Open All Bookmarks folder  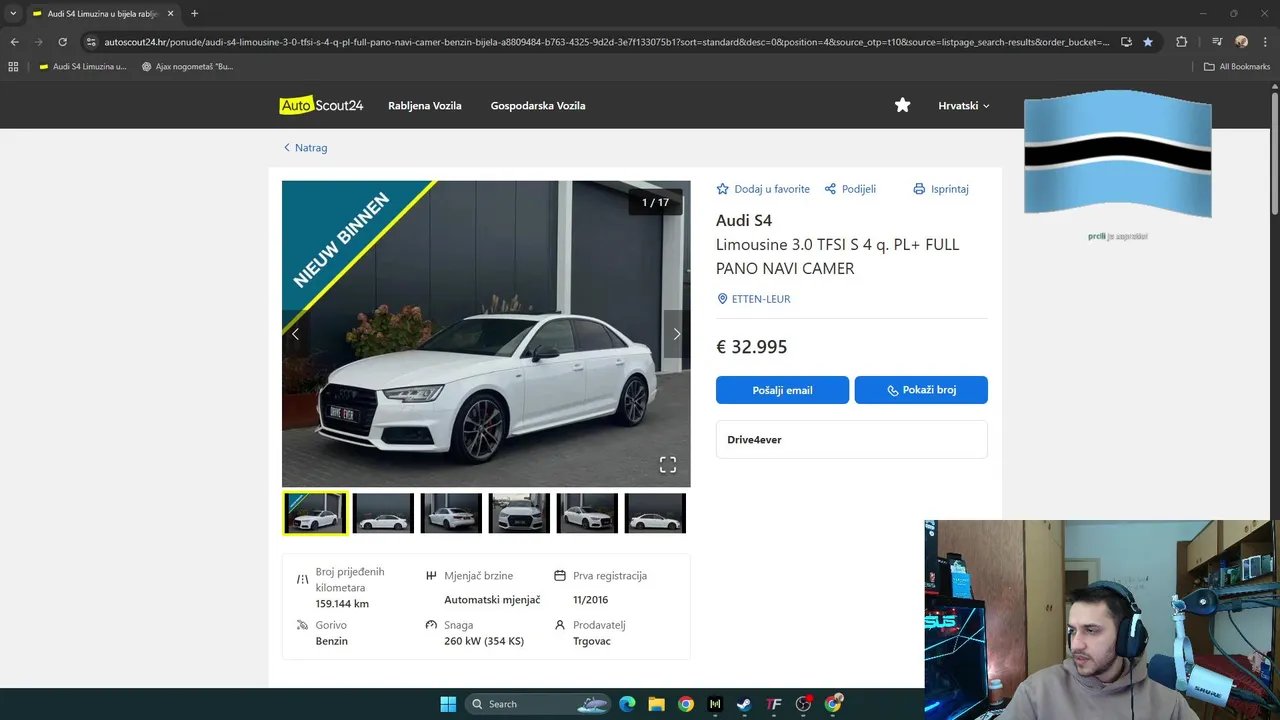(1237, 67)
